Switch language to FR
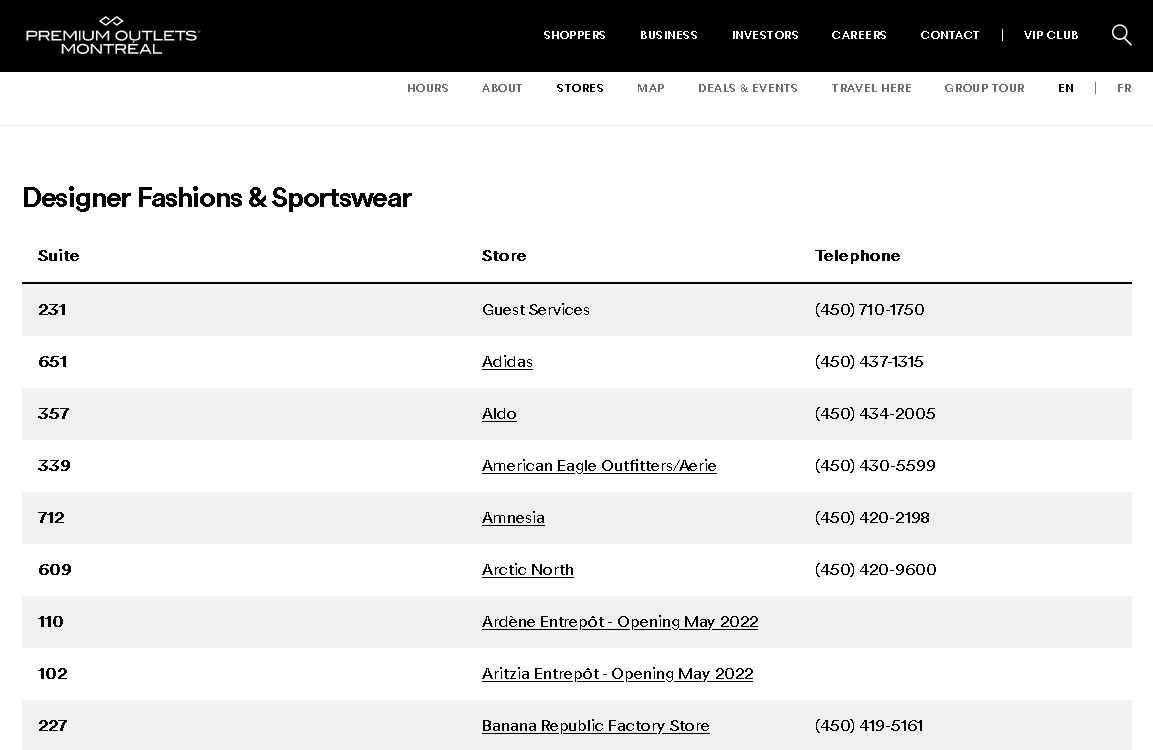 (1124, 88)
